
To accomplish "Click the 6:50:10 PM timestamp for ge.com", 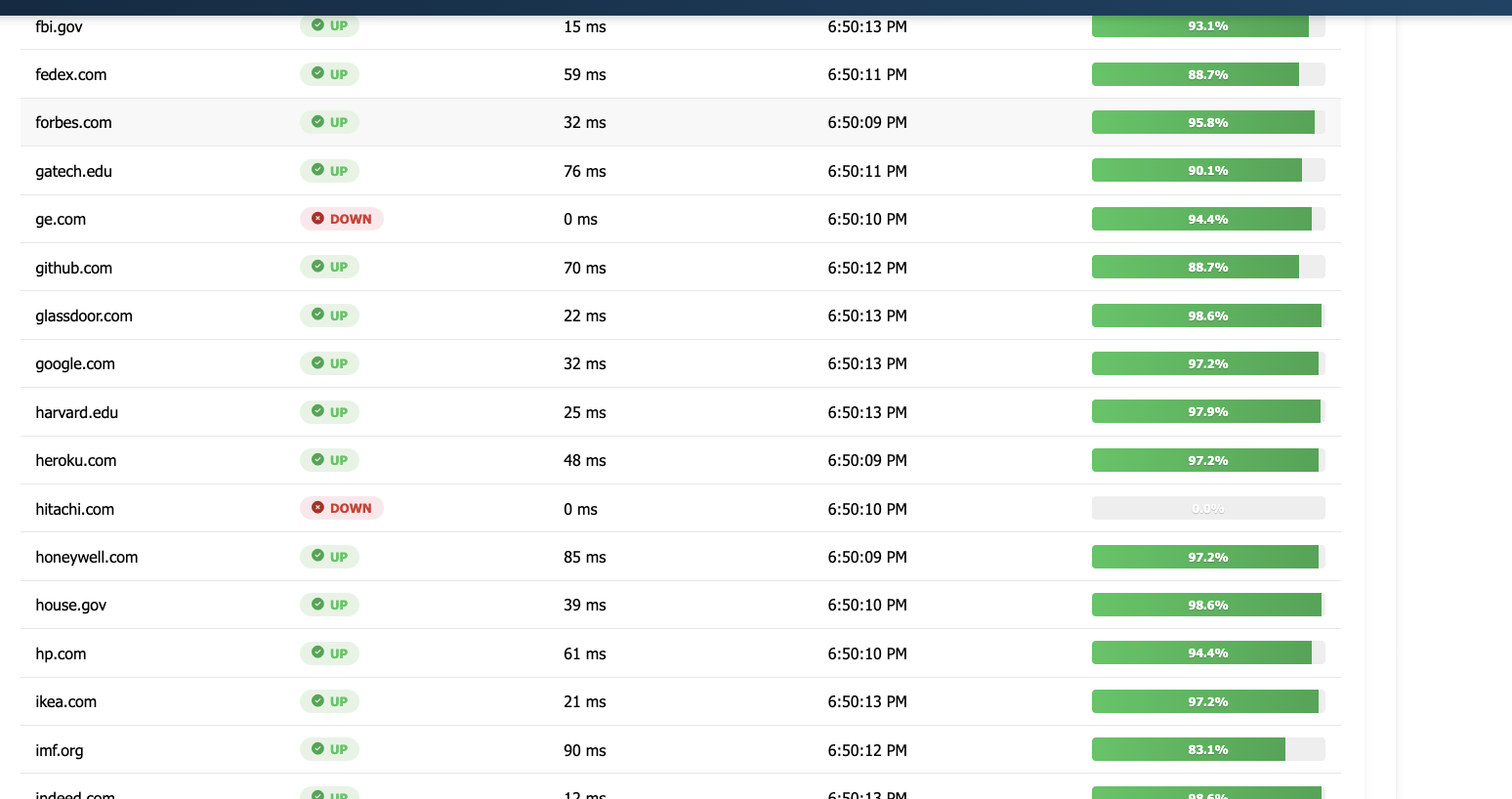I will pyautogui.click(x=867, y=219).
